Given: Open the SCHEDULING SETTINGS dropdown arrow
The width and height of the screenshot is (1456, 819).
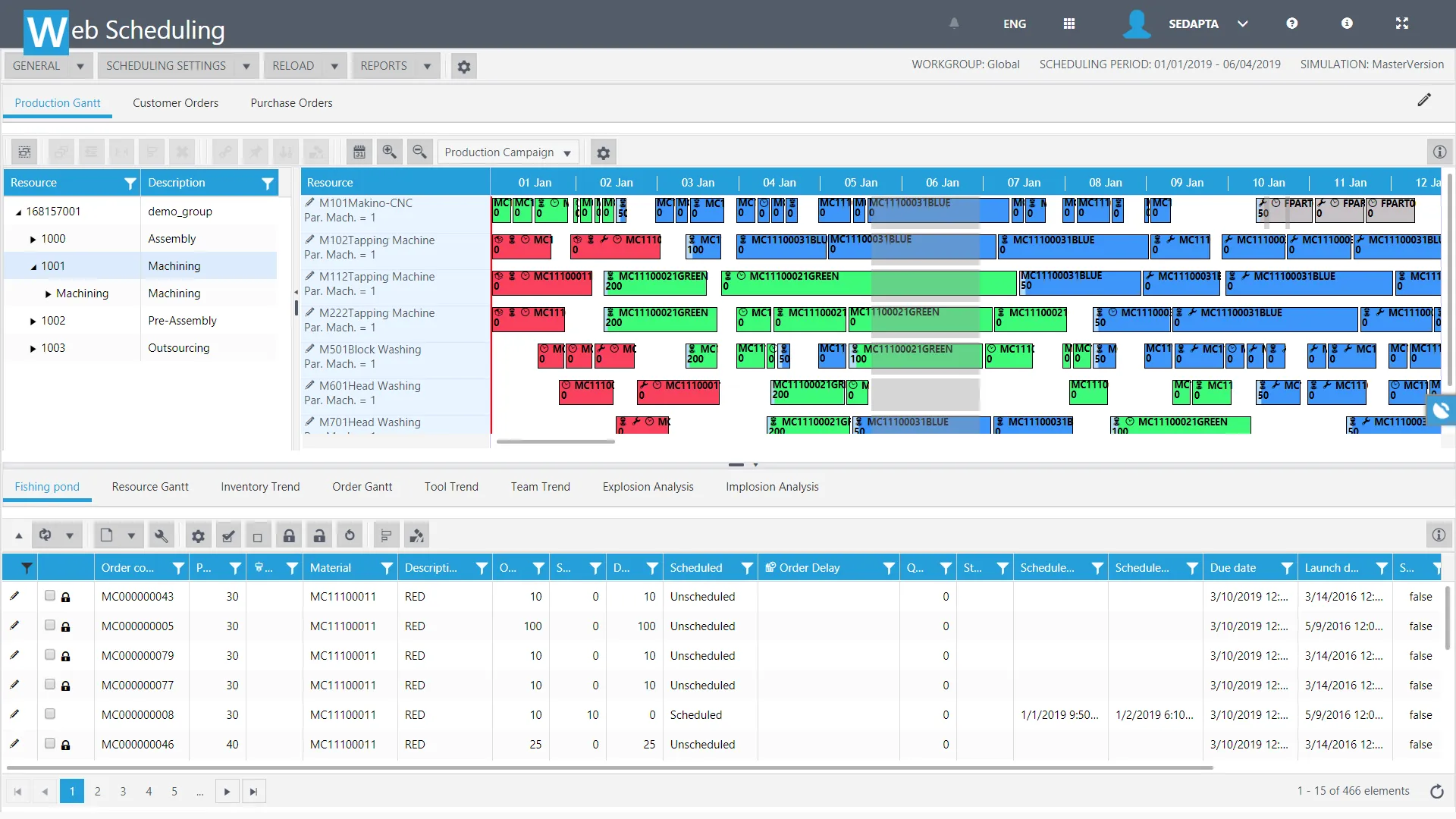Looking at the screenshot, I should coord(246,66).
